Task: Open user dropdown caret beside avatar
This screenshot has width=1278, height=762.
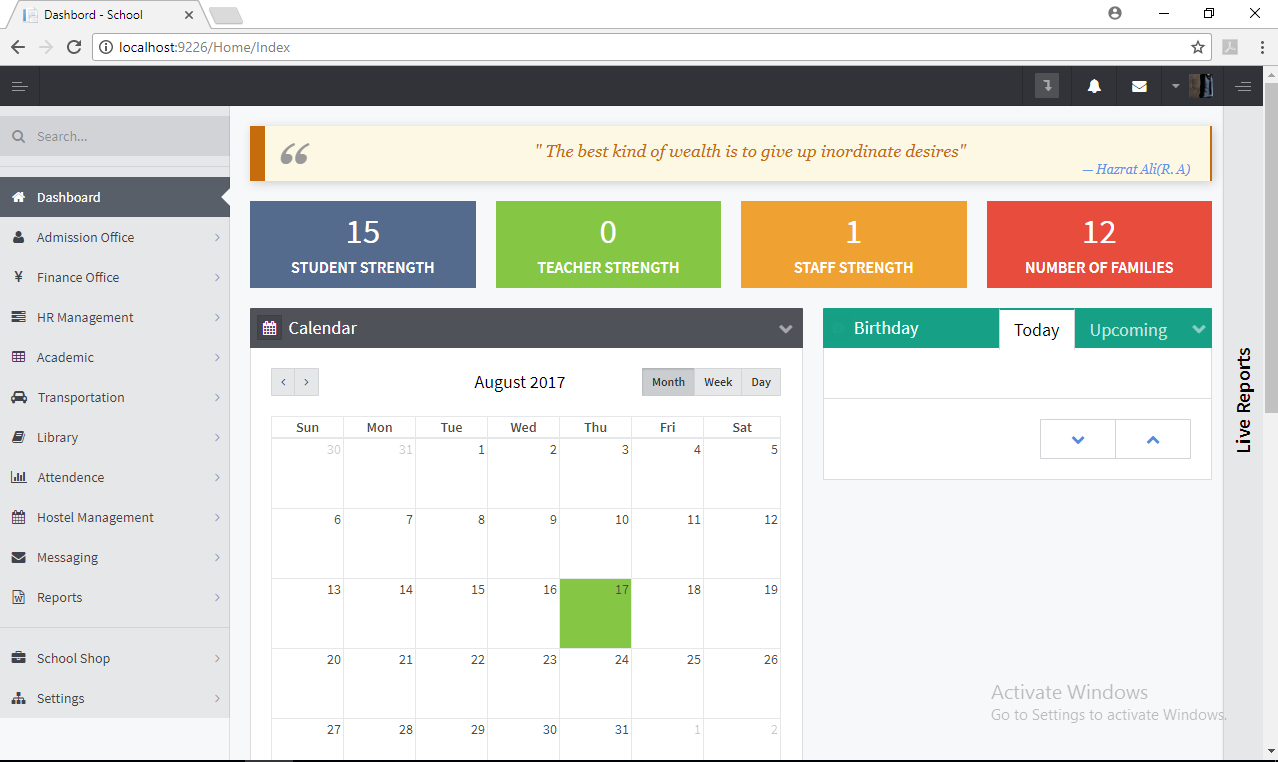Action: [x=1176, y=87]
